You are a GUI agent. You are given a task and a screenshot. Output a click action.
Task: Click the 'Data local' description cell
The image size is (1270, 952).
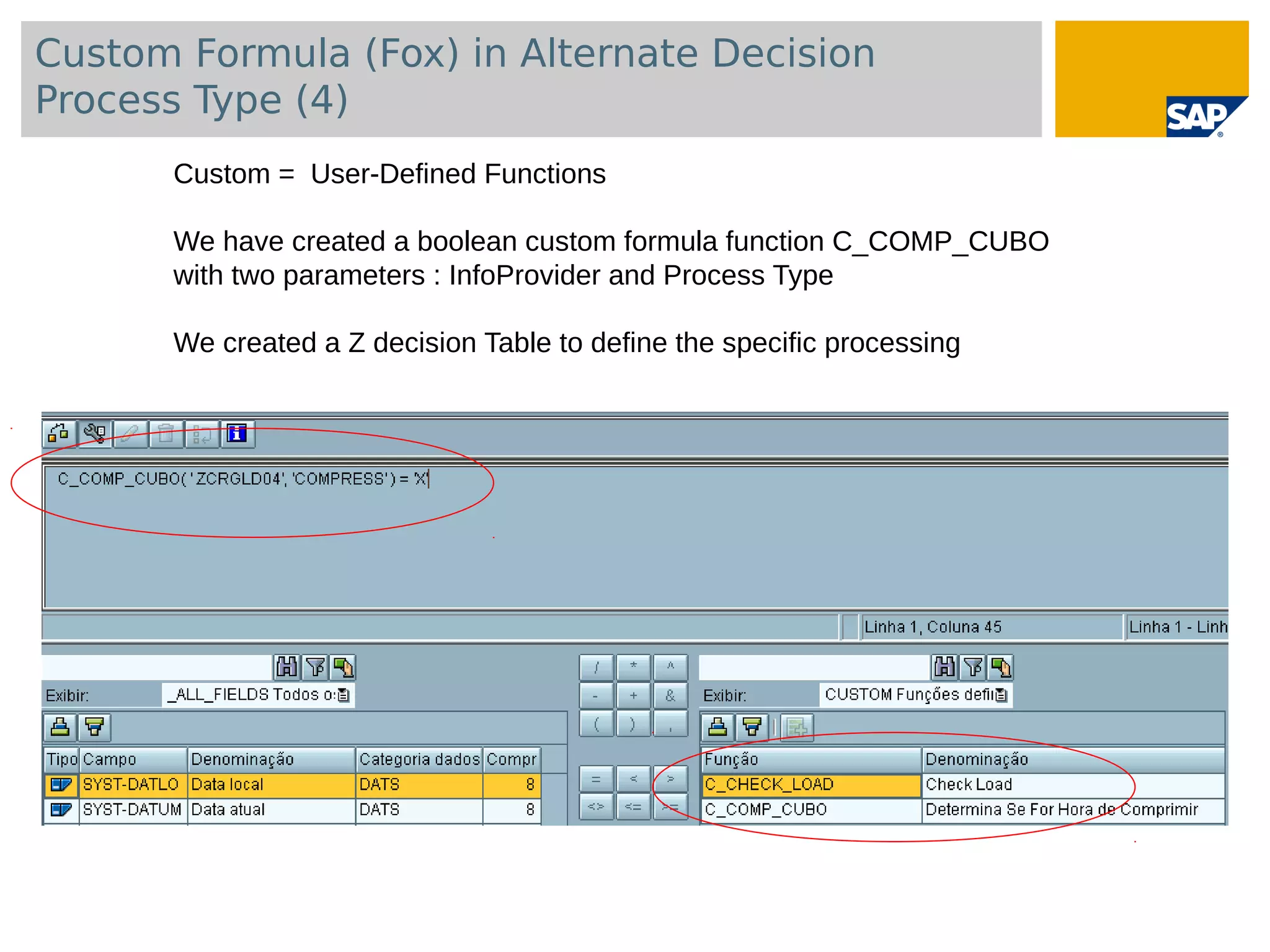272,785
